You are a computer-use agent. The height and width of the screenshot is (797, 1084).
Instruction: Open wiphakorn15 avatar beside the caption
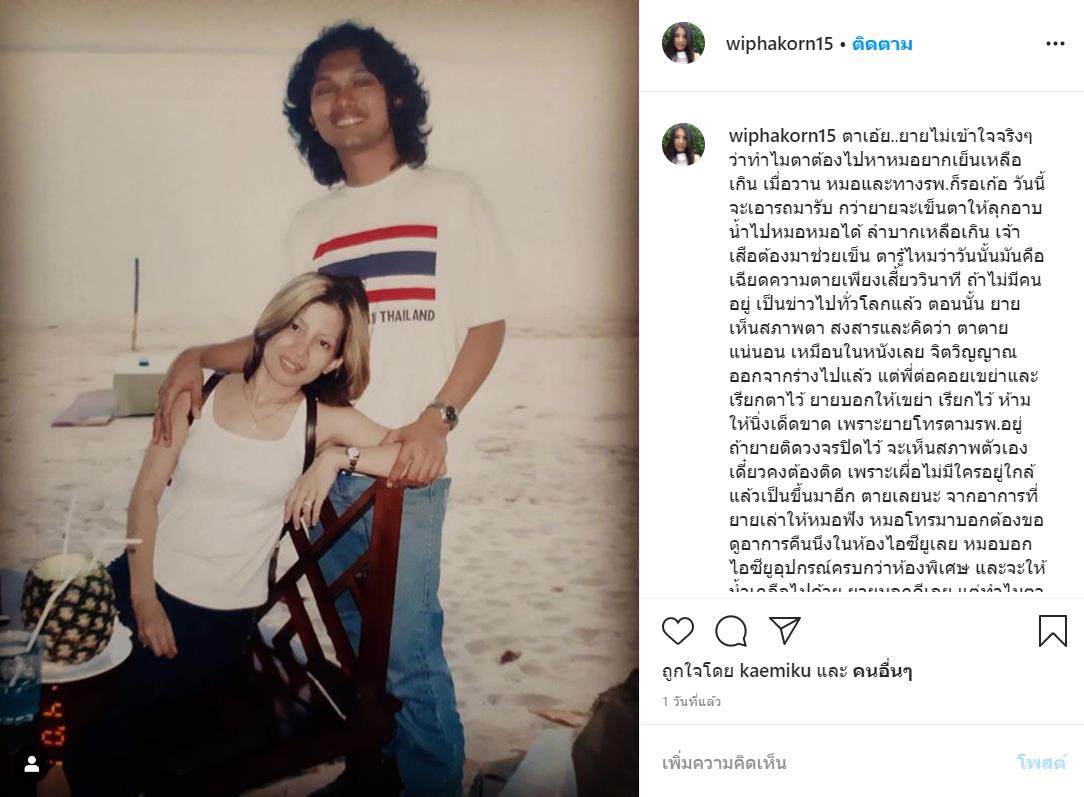(x=683, y=144)
